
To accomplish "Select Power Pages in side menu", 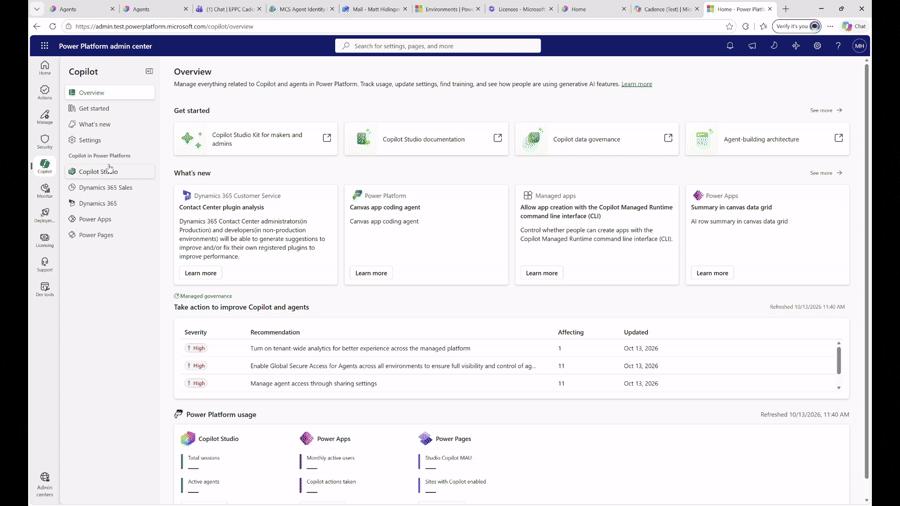I will pyautogui.click(x=110, y=235).
